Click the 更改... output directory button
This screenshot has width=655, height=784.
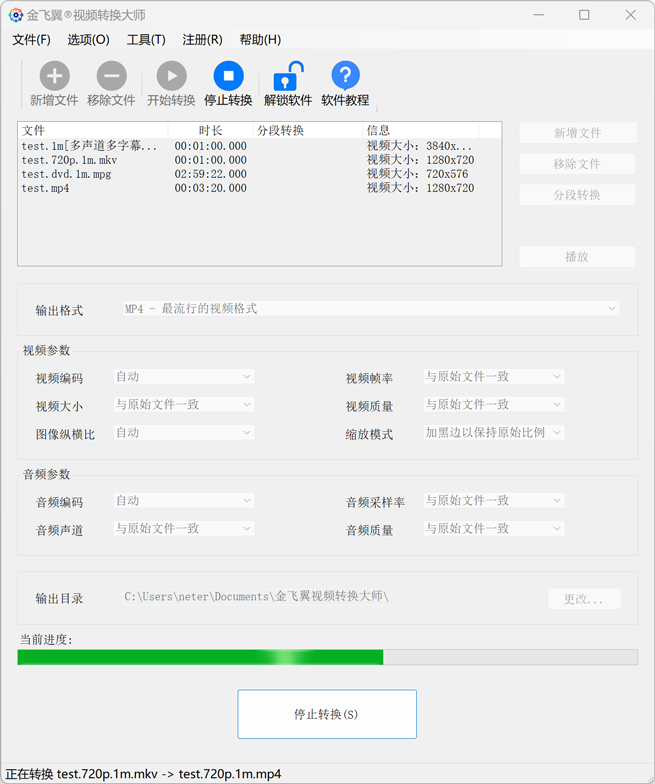click(584, 599)
